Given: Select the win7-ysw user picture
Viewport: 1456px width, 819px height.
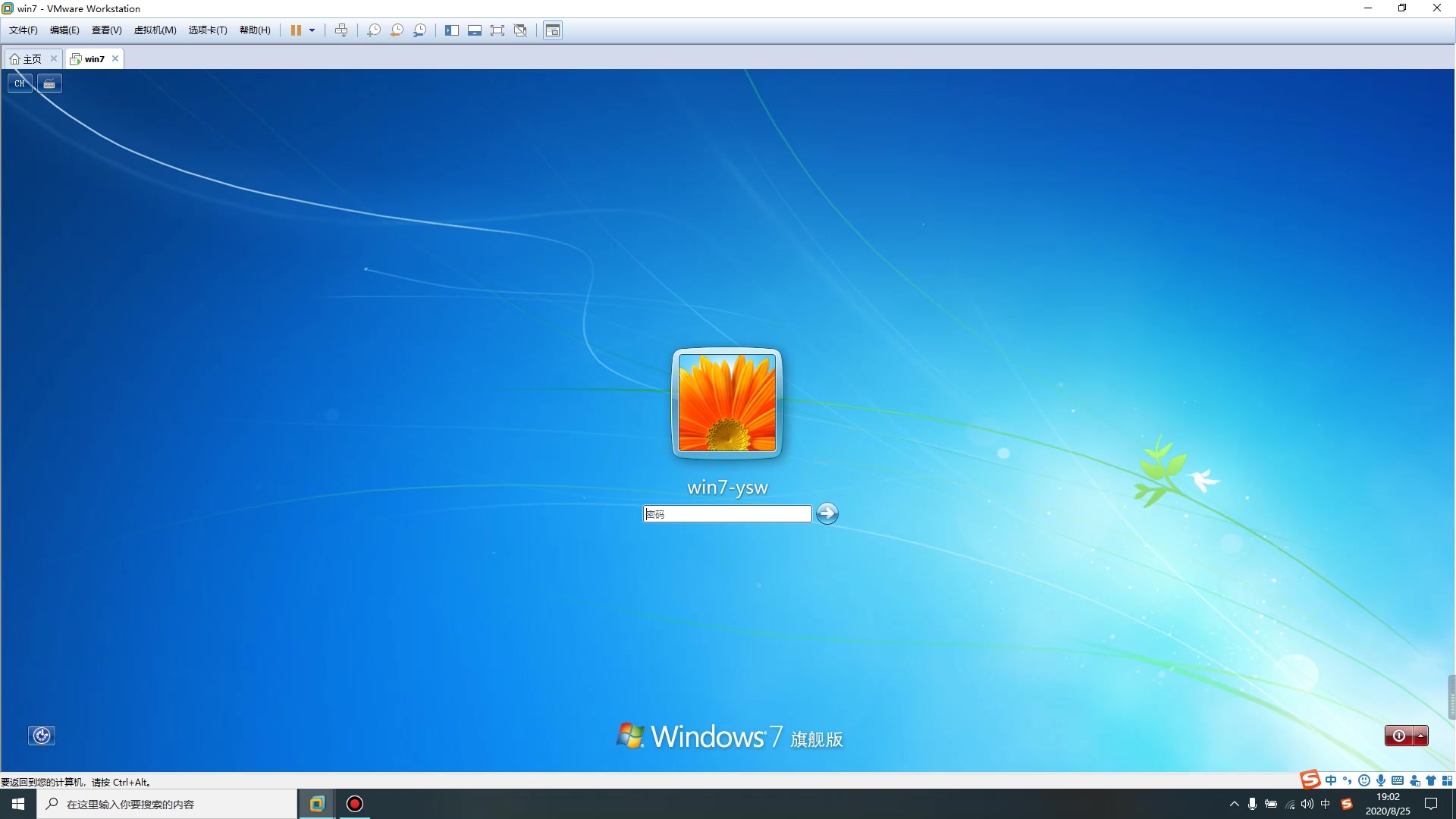Looking at the screenshot, I should pyautogui.click(x=727, y=403).
